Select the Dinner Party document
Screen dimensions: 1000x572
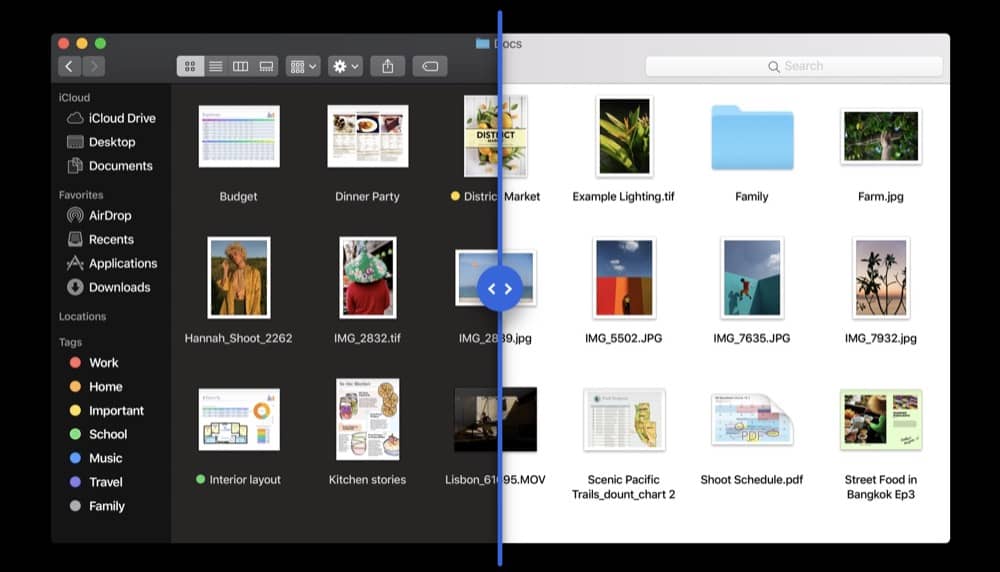pyautogui.click(x=367, y=136)
